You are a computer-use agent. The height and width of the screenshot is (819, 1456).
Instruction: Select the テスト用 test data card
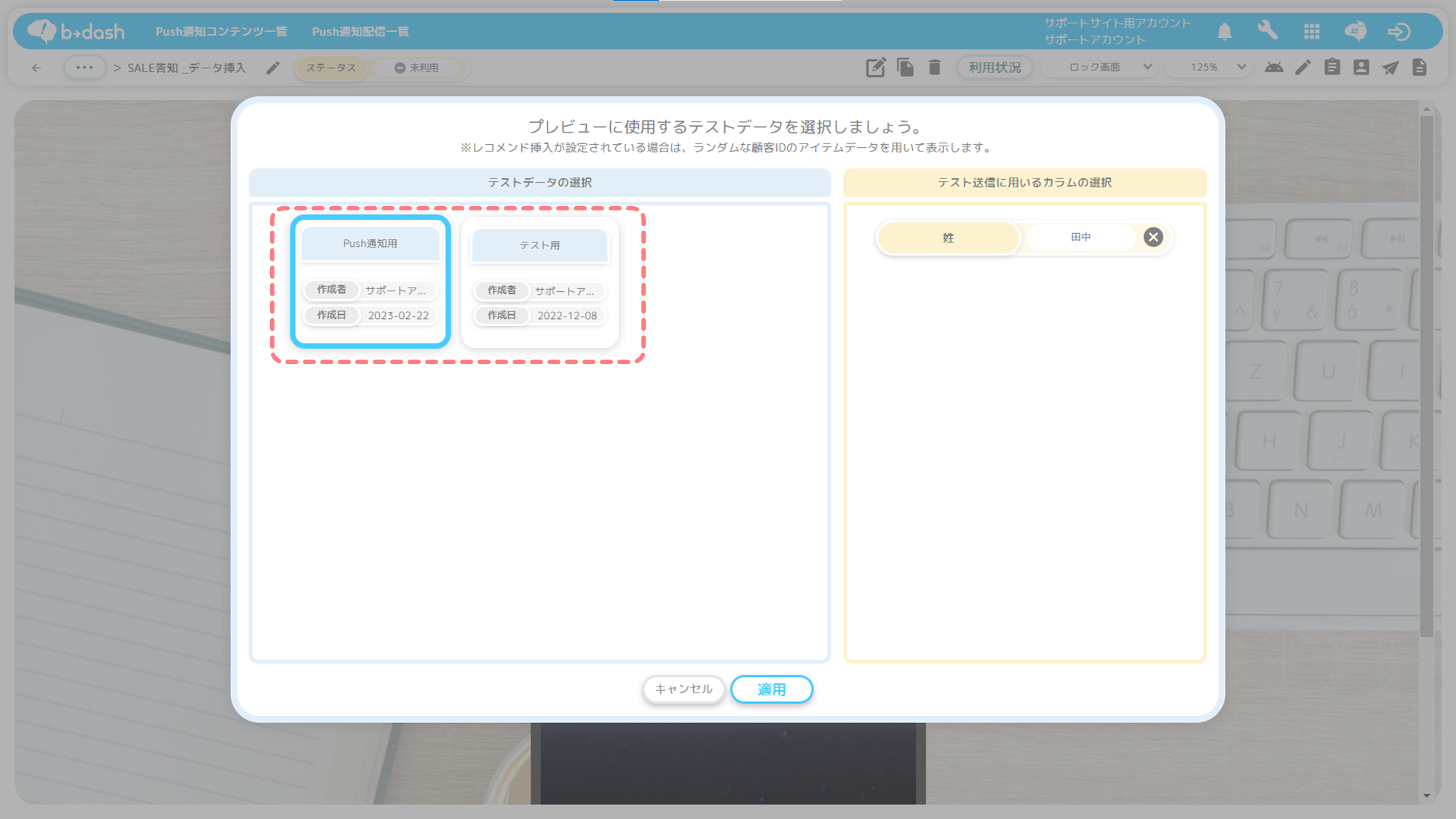pos(539,282)
